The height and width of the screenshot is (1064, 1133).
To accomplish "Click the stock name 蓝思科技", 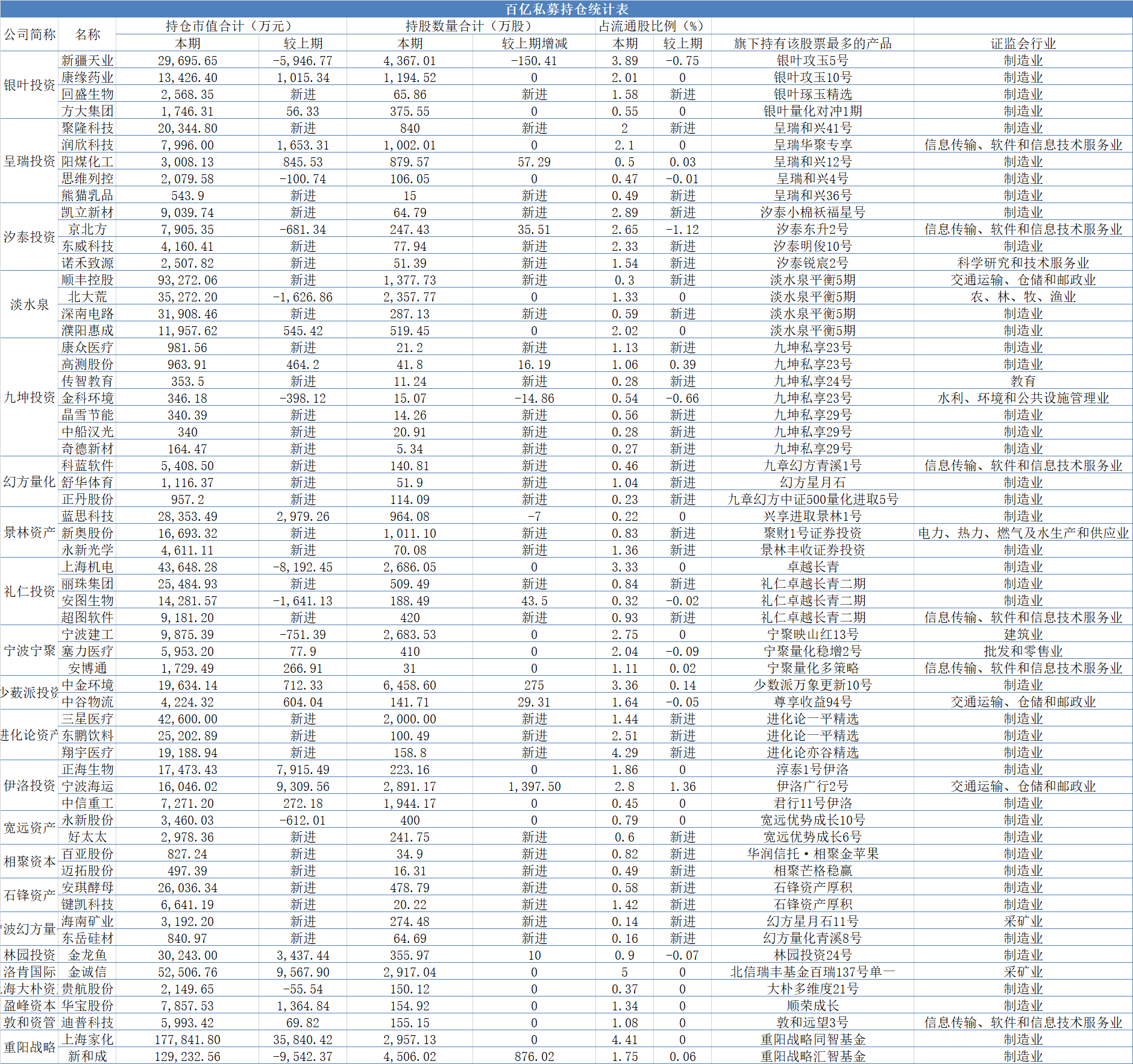I will tap(87, 516).
